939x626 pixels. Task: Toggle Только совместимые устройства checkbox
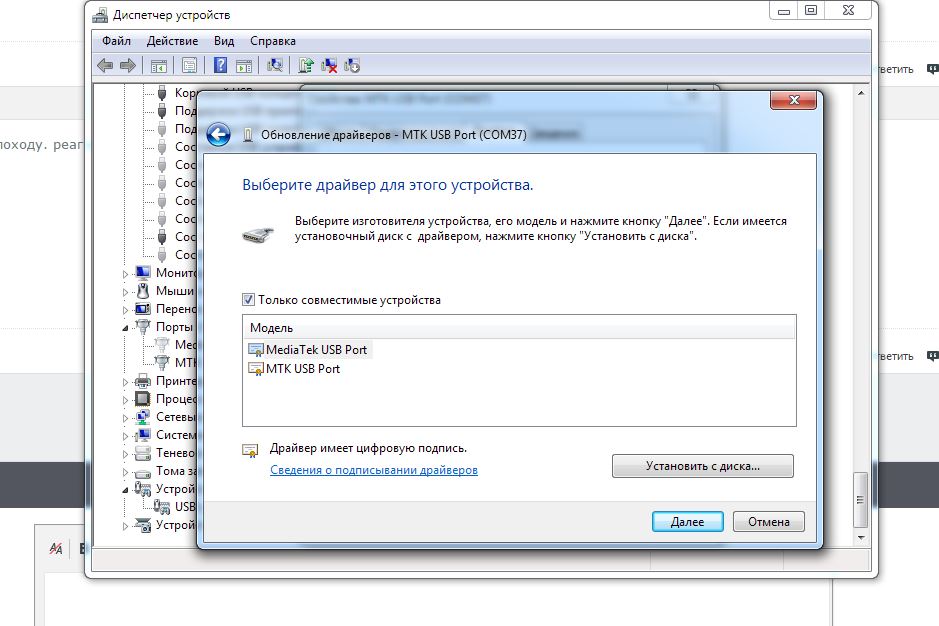248,300
